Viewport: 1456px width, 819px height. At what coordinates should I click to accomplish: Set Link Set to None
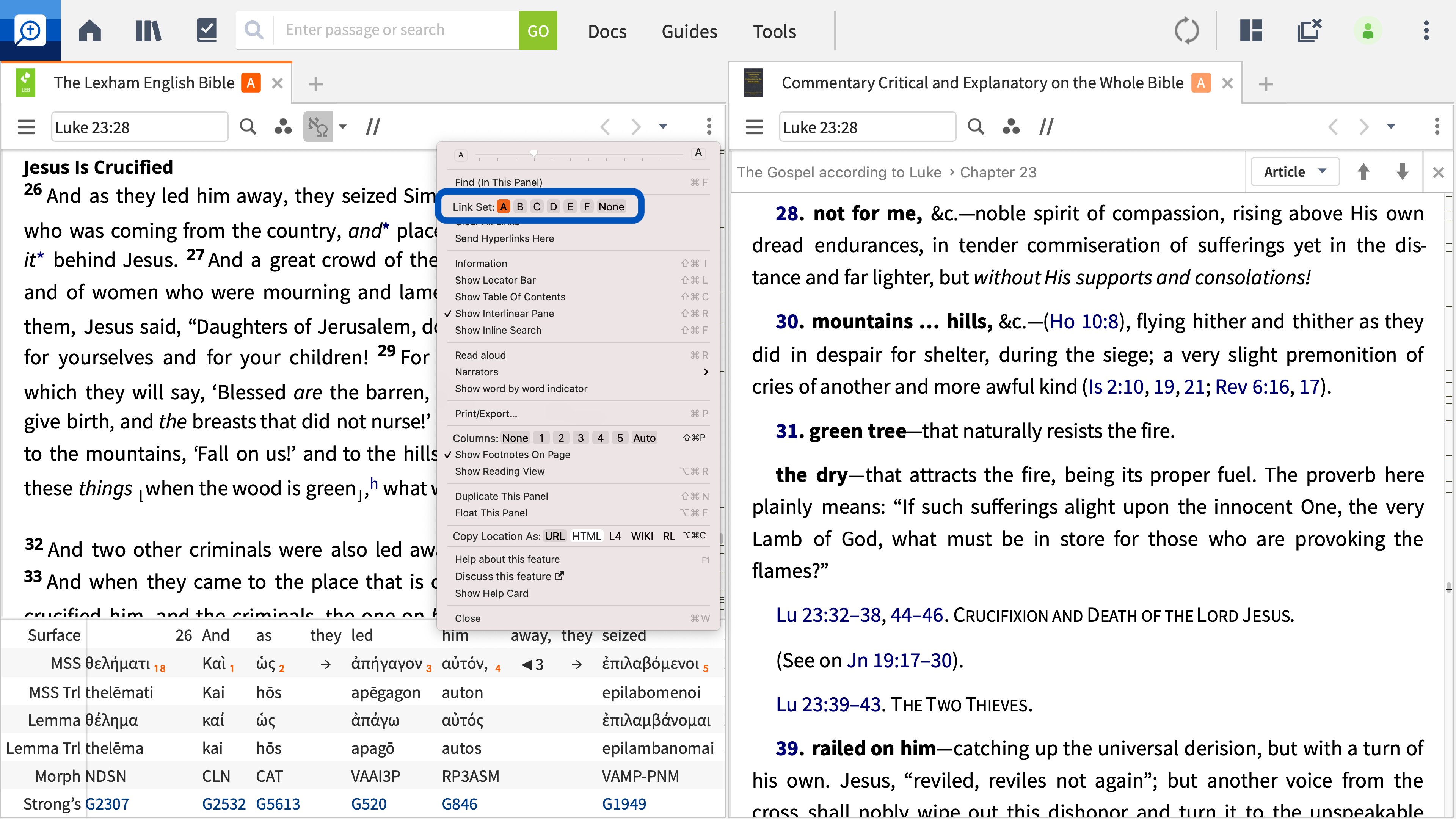pos(611,207)
